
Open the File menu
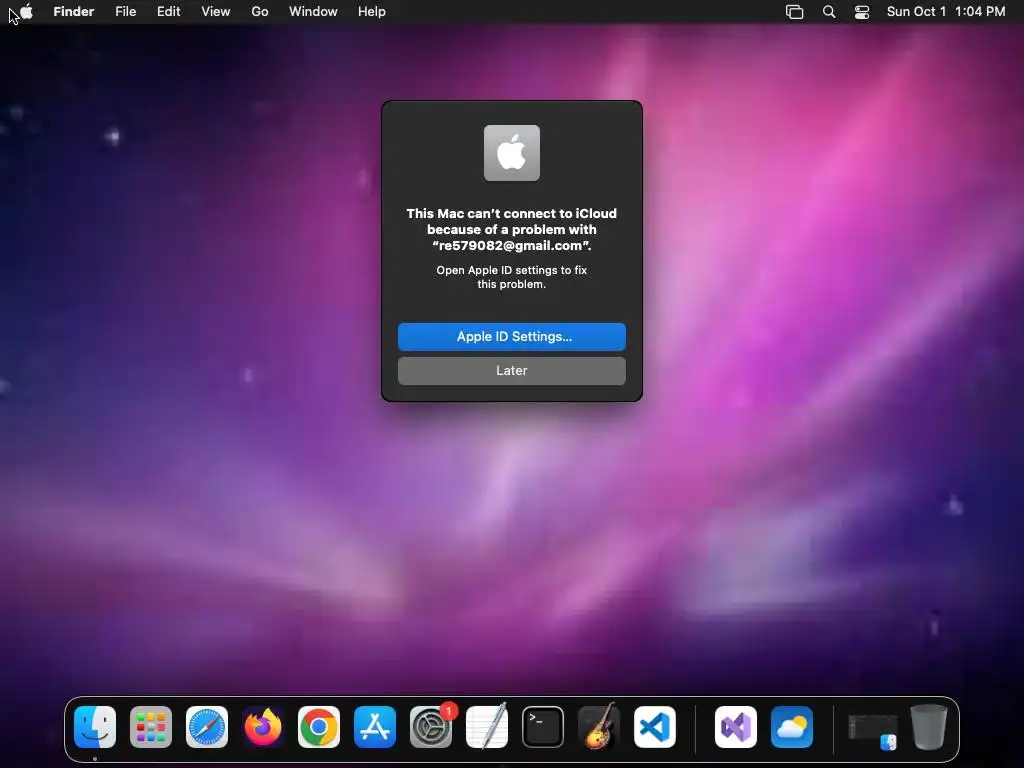point(125,12)
